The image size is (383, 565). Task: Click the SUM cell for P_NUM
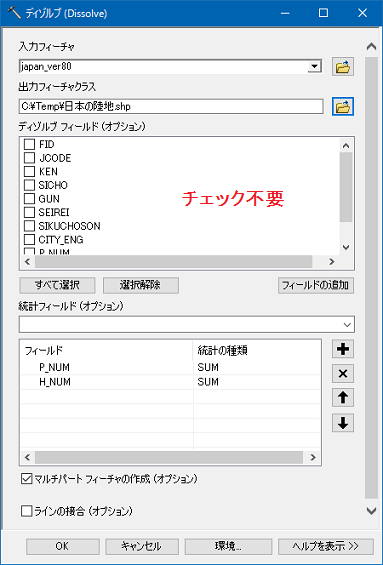click(x=256, y=367)
